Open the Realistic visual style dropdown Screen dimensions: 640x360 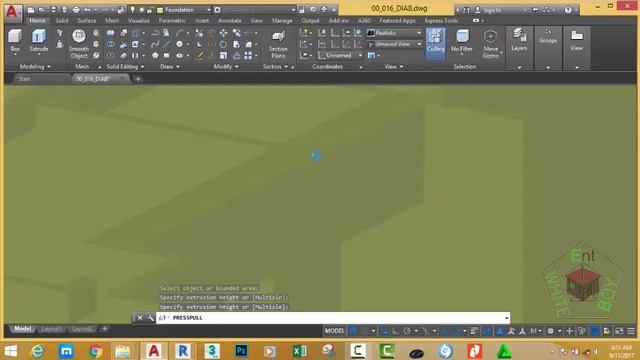point(395,33)
